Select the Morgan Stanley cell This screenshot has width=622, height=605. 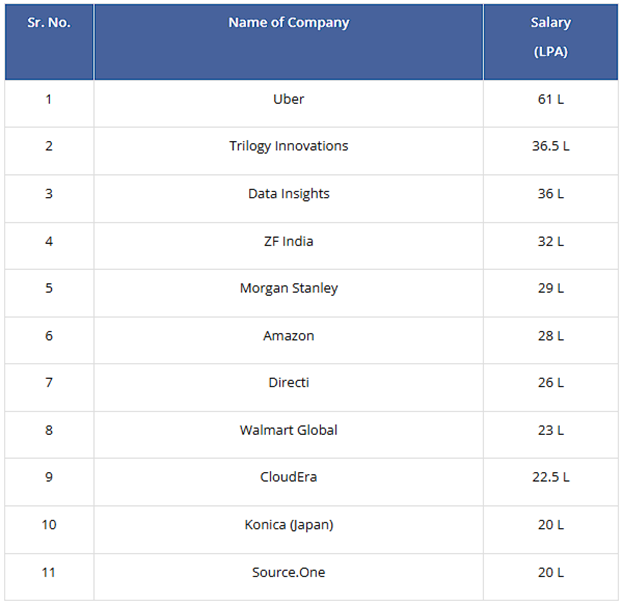(288, 288)
